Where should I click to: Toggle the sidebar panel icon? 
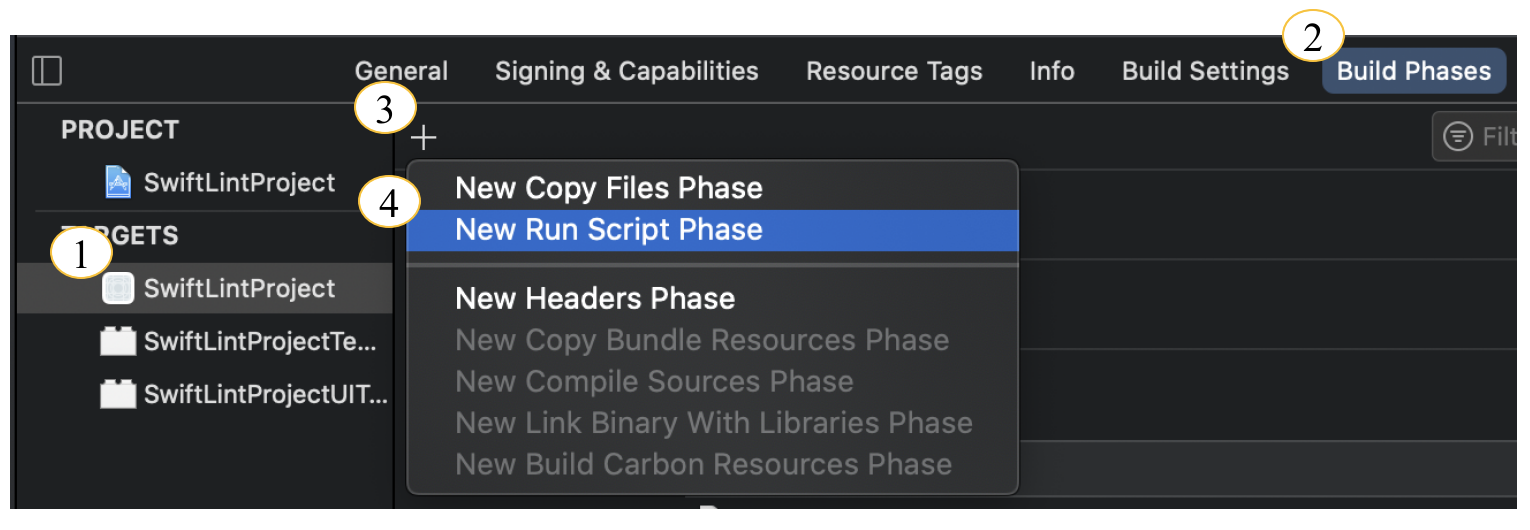click(x=47, y=71)
